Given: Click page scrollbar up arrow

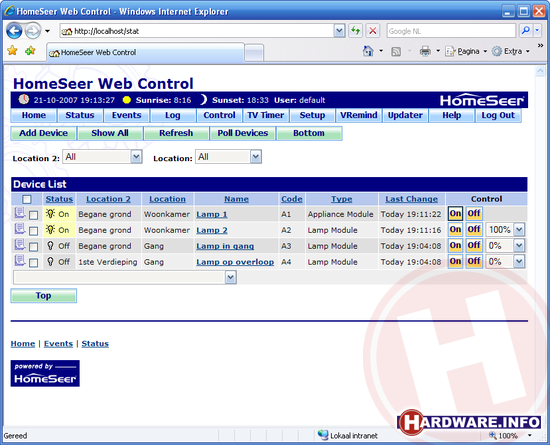Looking at the screenshot, I should [540, 72].
